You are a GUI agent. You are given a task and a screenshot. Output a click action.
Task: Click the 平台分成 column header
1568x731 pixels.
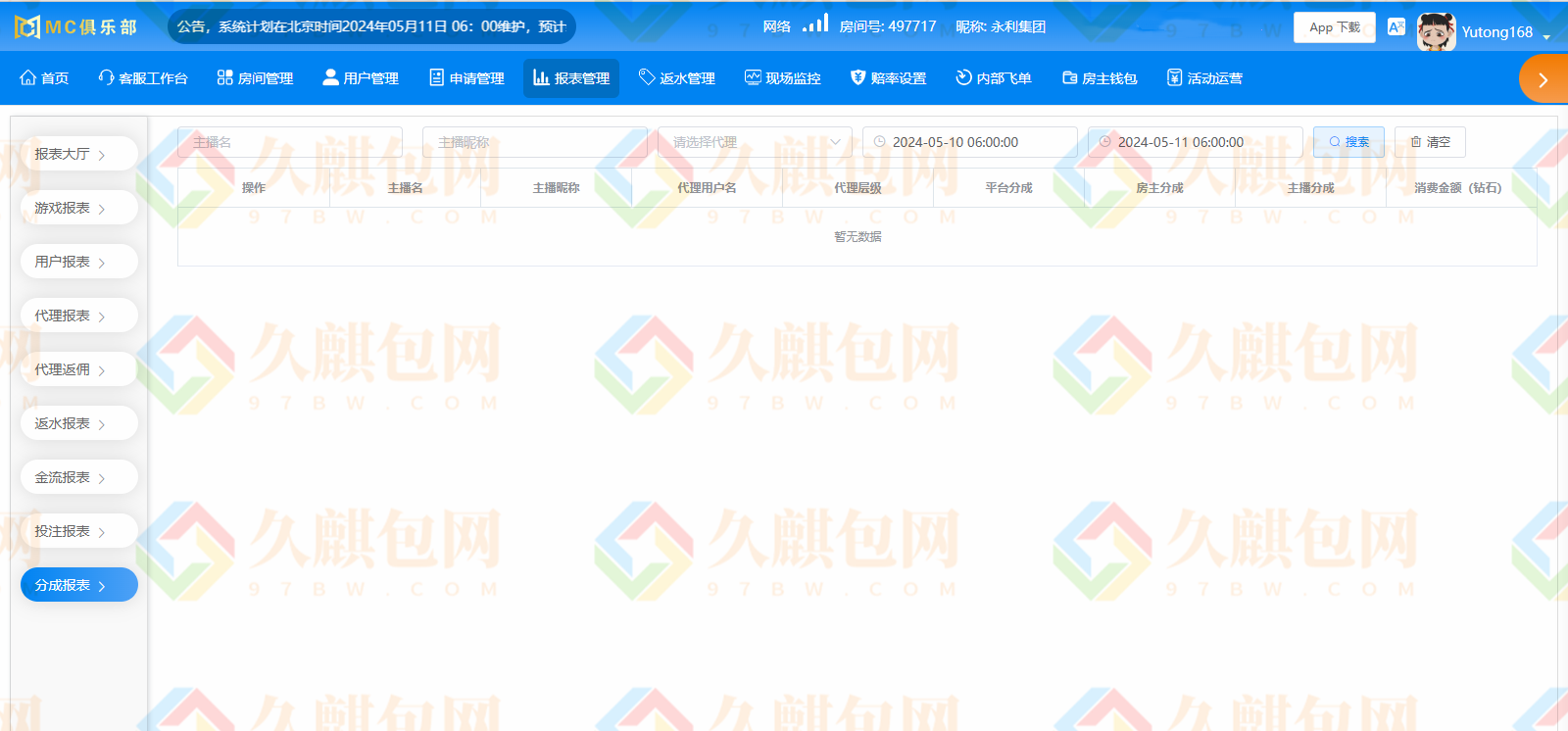tap(1008, 188)
